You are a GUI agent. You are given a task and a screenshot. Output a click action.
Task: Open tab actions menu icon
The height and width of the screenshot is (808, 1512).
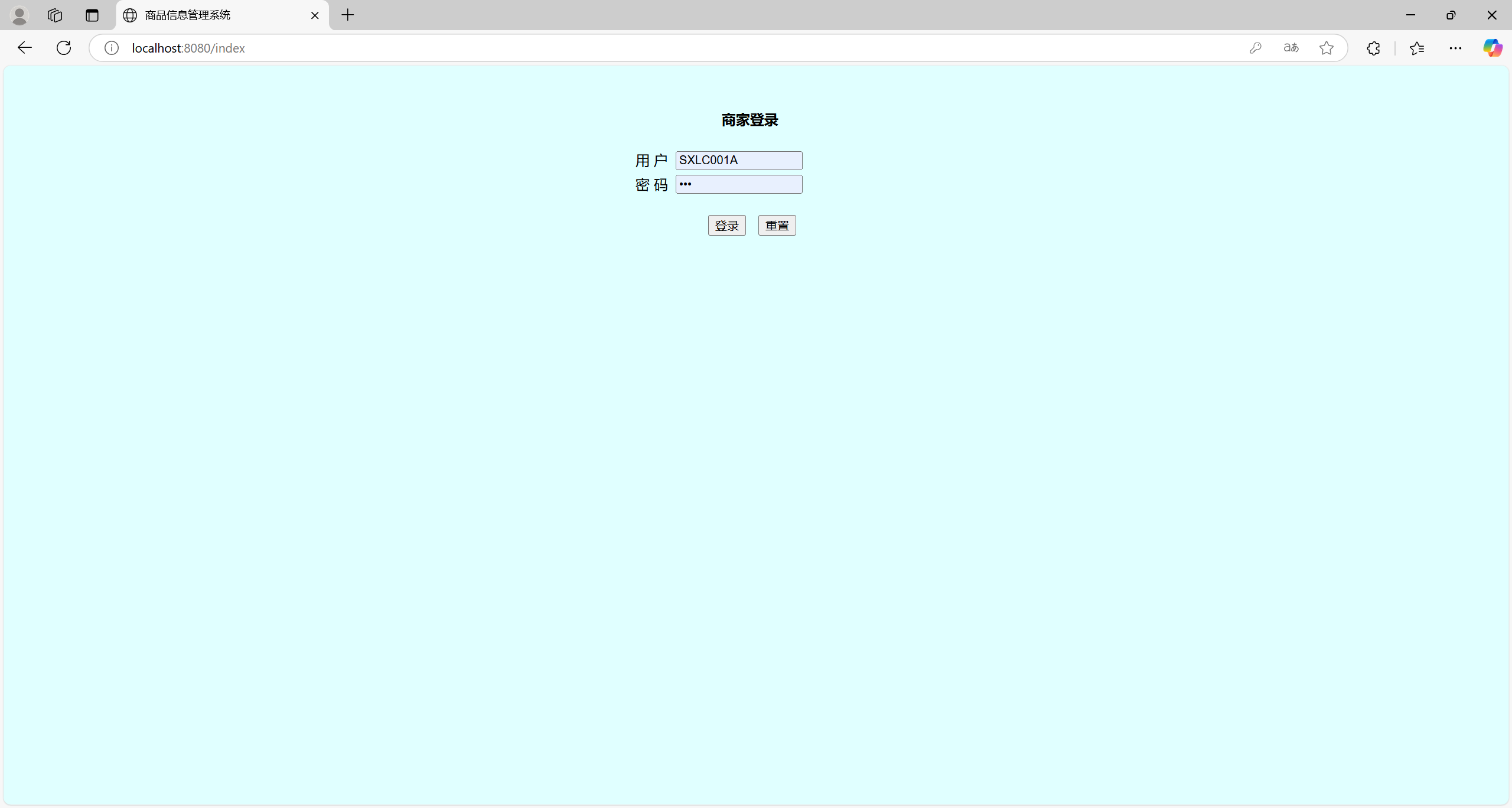92,15
